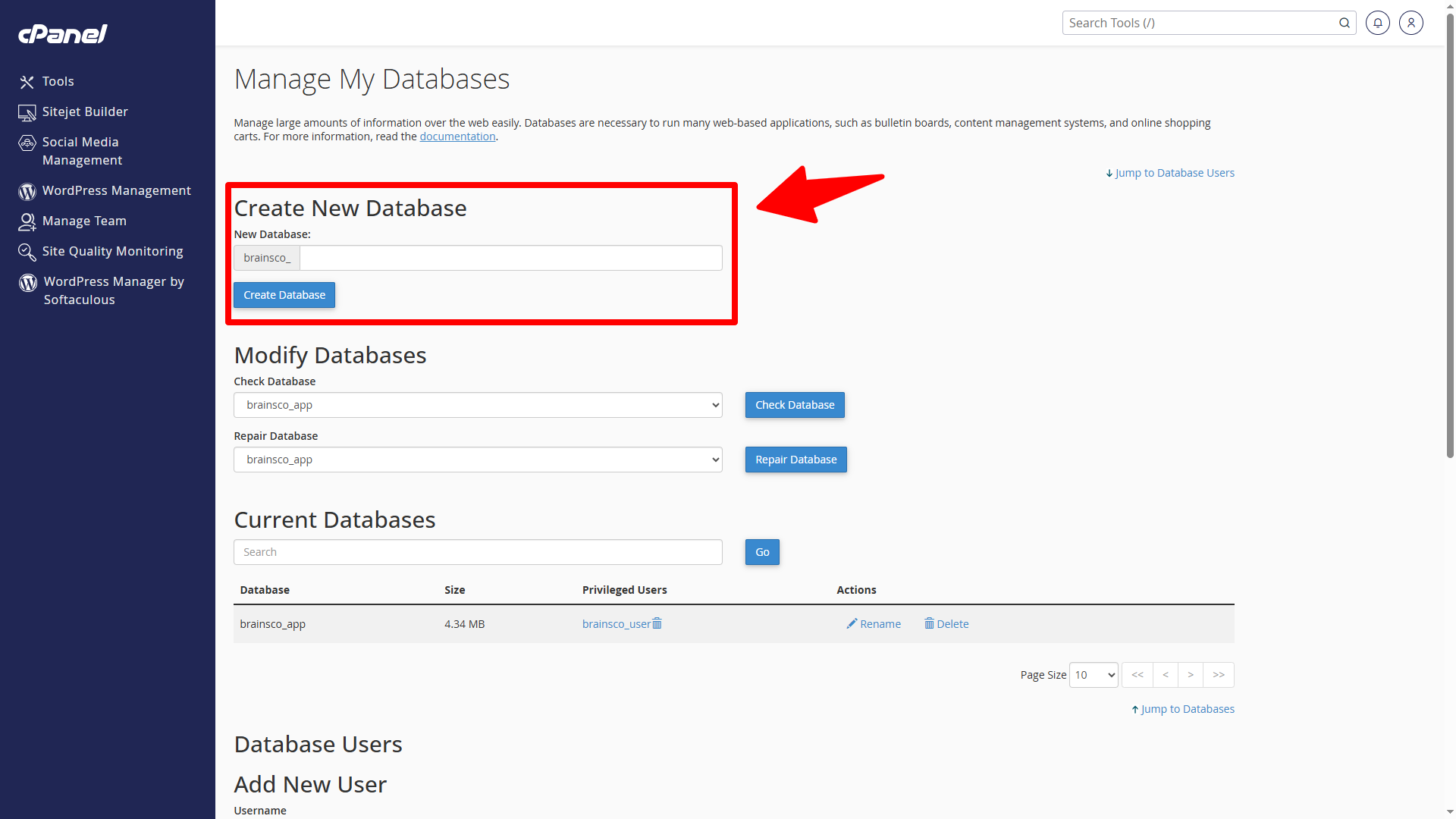
Task: Click the cPanel logo
Action: pyautogui.click(x=63, y=34)
